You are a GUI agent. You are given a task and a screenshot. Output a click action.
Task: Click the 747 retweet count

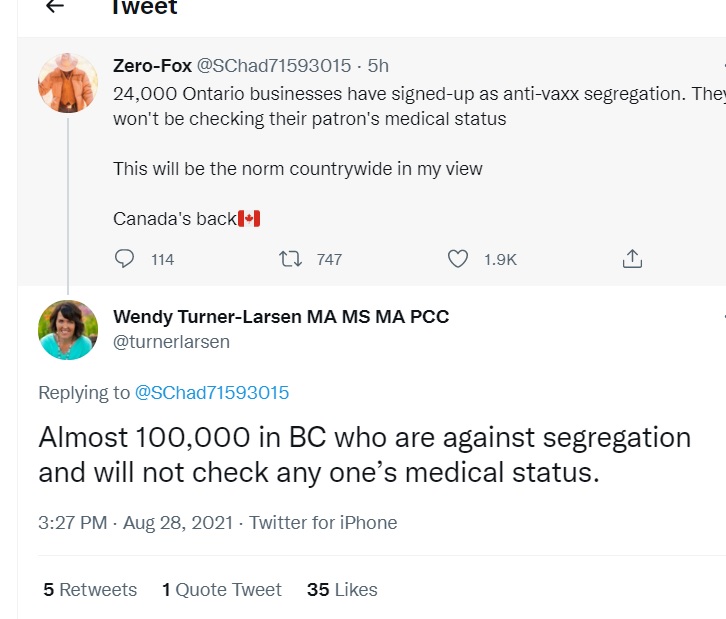pyautogui.click(x=329, y=260)
